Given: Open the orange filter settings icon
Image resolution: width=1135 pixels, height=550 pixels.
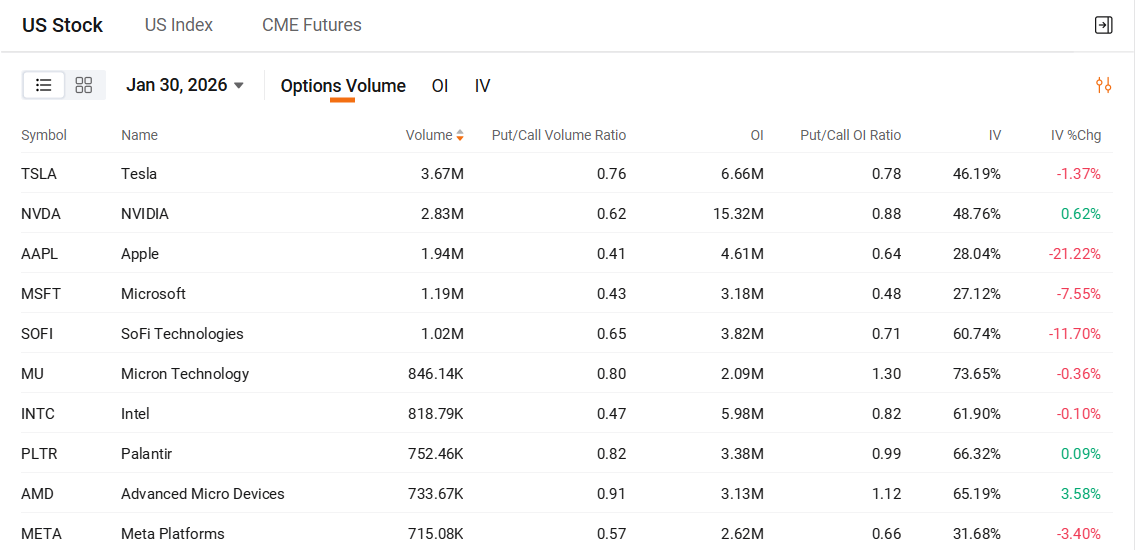Looking at the screenshot, I should coord(1103,85).
